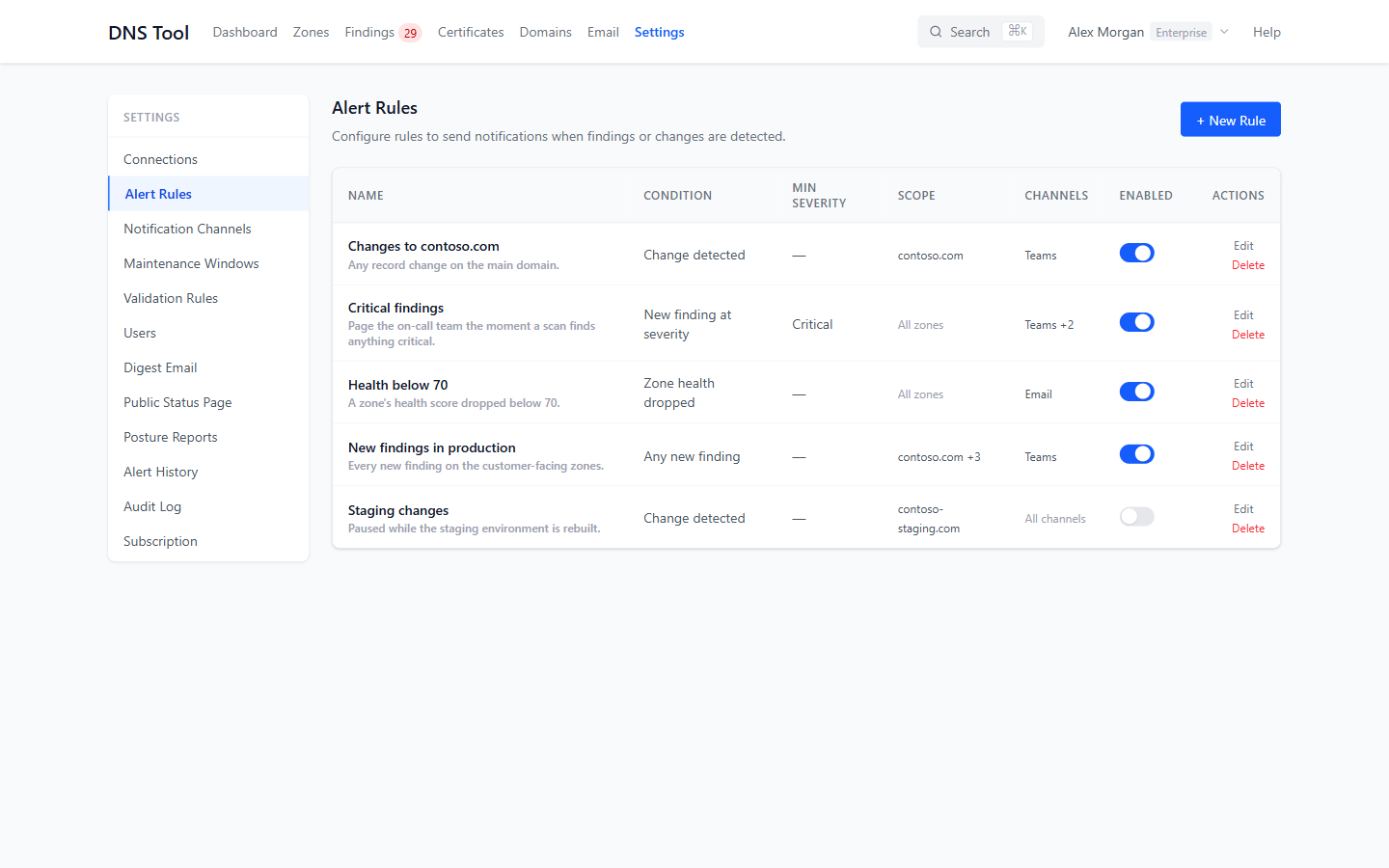This screenshot has width=1389, height=868.
Task: Delete the New findings in production rule
Action: (1248, 466)
